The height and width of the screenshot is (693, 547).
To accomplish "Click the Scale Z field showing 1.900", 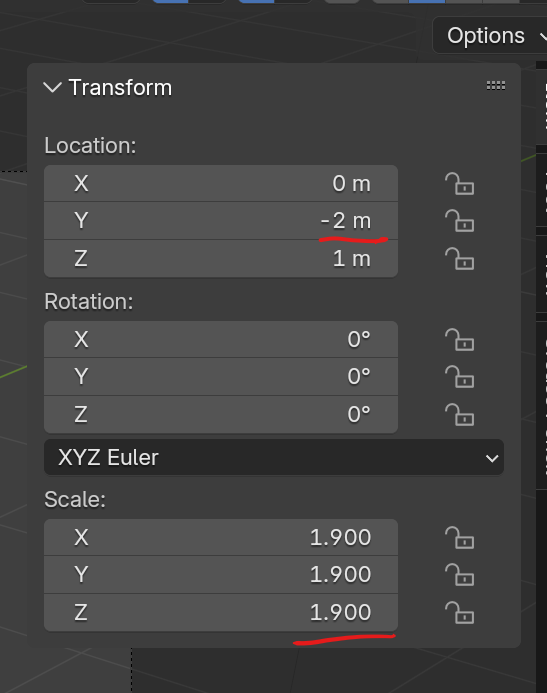I will click(x=221, y=613).
